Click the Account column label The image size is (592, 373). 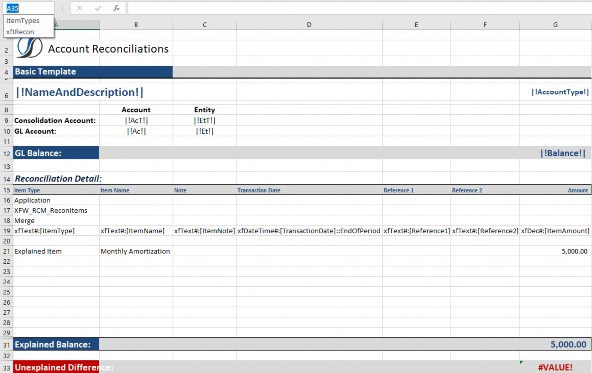[136, 110]
